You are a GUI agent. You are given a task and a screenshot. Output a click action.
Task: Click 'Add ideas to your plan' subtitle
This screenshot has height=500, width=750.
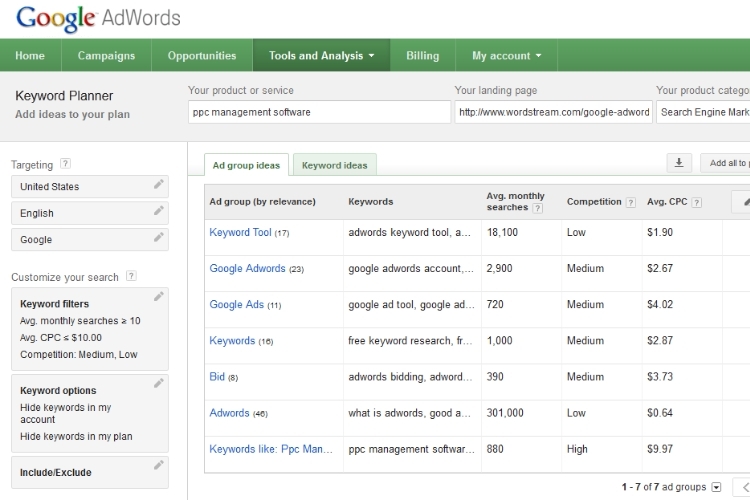click(x=72, y=114)
